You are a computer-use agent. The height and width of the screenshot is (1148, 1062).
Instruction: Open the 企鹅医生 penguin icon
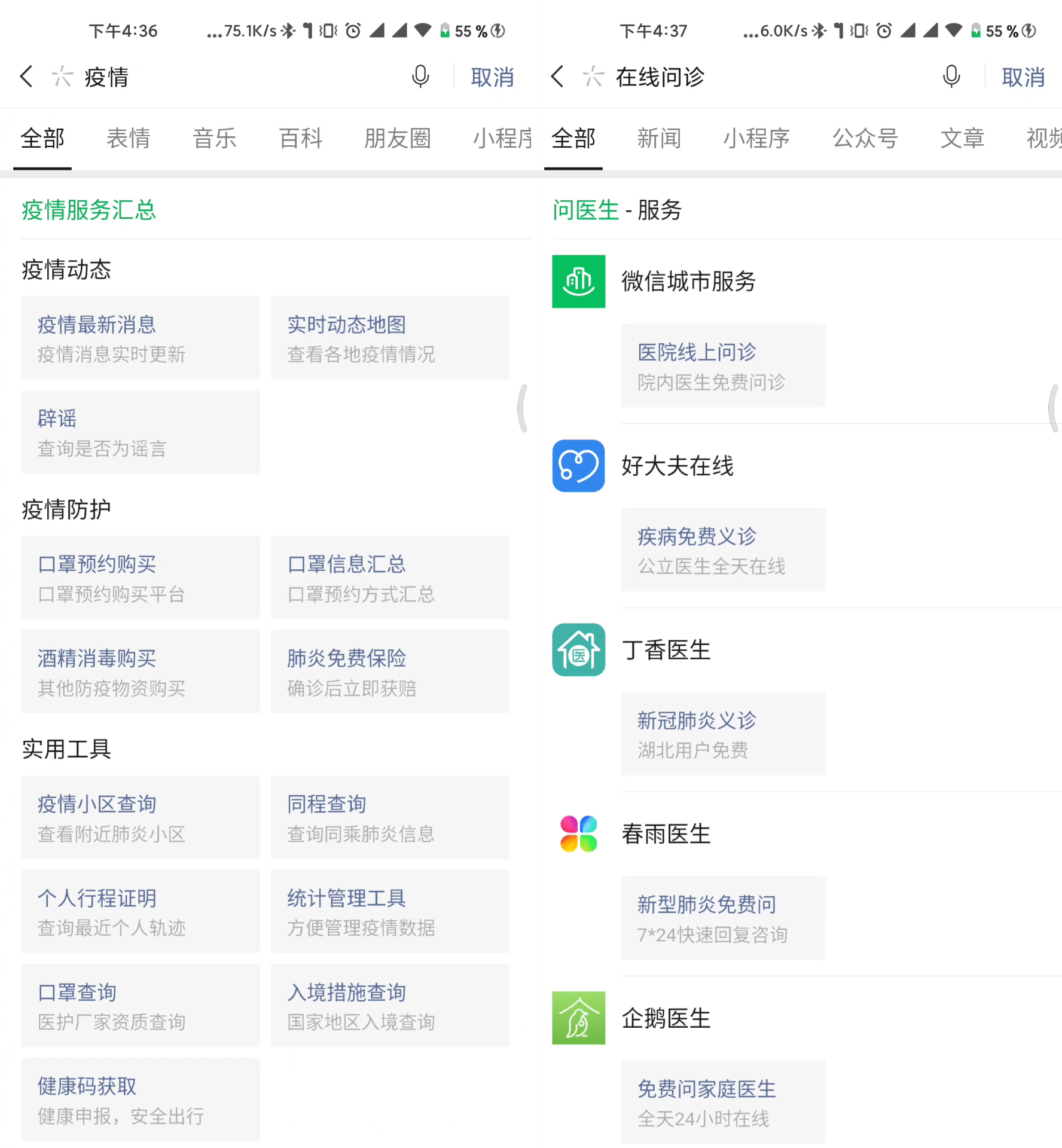[578, 1018]
